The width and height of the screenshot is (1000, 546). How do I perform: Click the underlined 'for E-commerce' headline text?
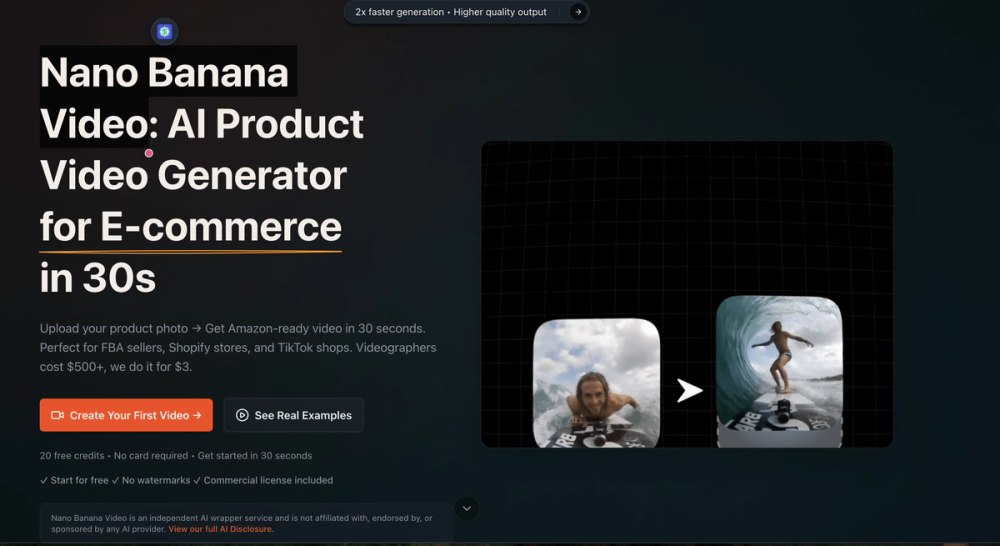191,226
